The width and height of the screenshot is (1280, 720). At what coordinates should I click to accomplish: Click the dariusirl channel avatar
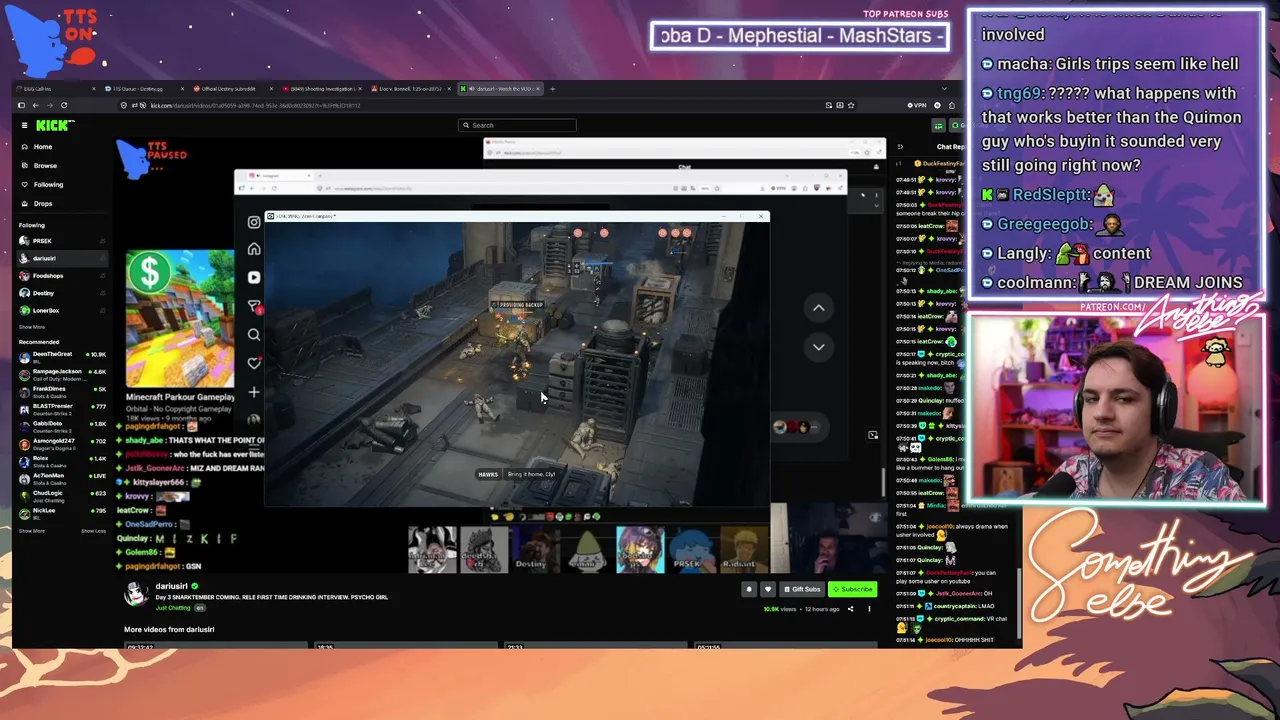point(135,593)
